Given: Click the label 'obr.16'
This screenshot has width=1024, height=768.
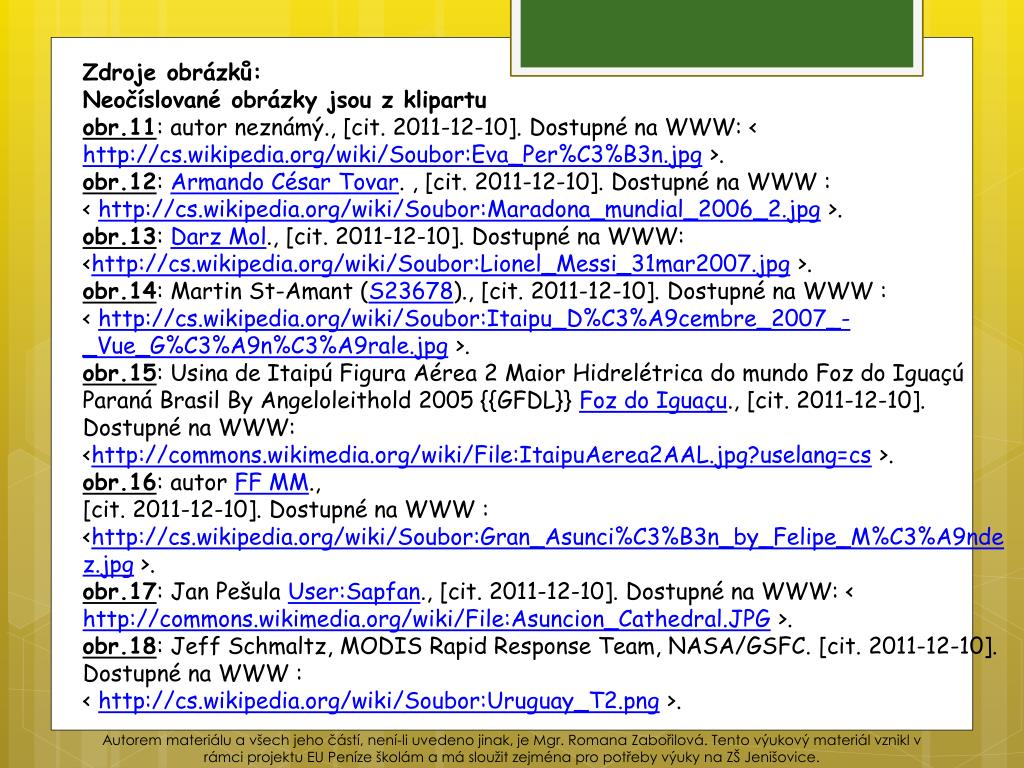Looking at the screenshot, I should pyautogui.click(x=120, y=483).
